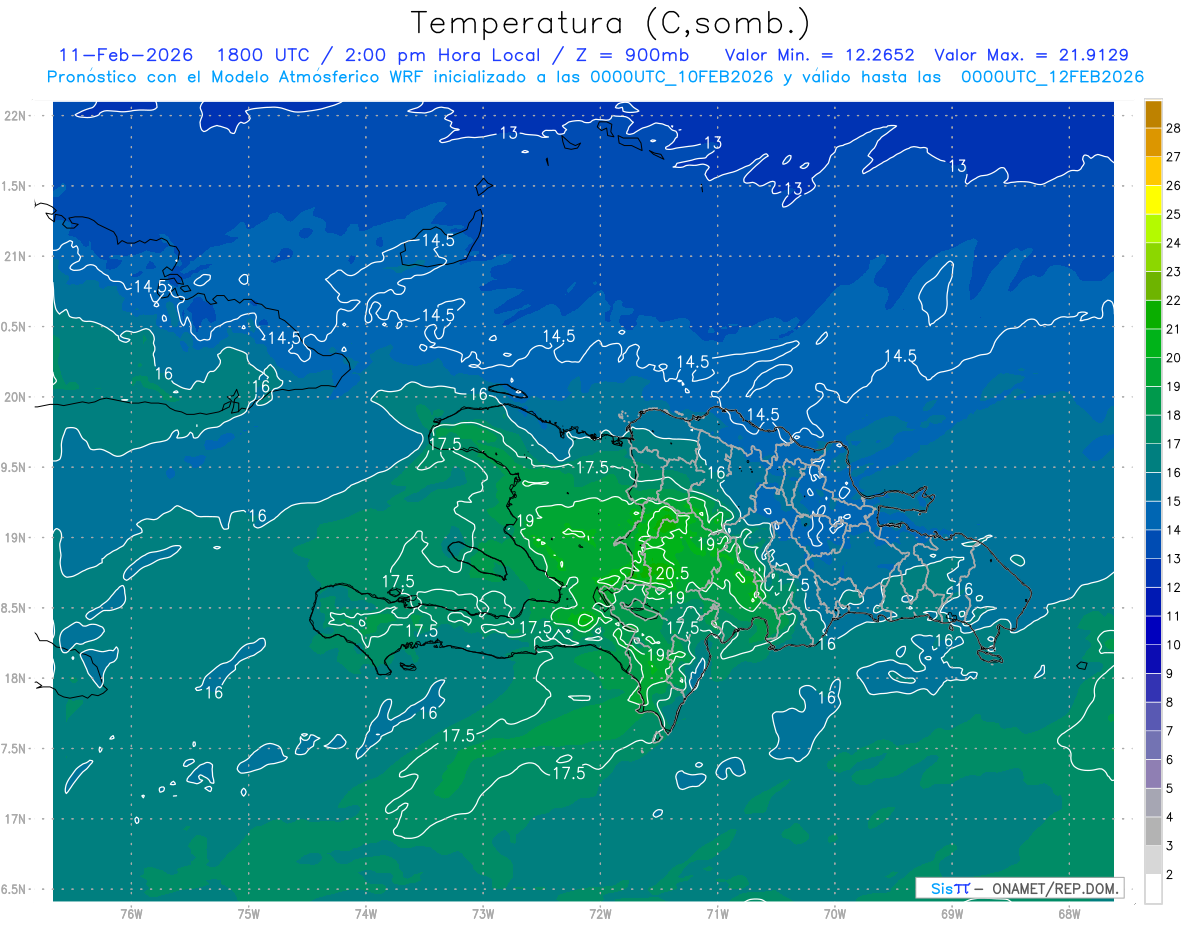Click the colorbar value label 28
Viewport: 1200px width, 927px height.
point(1173,128)
